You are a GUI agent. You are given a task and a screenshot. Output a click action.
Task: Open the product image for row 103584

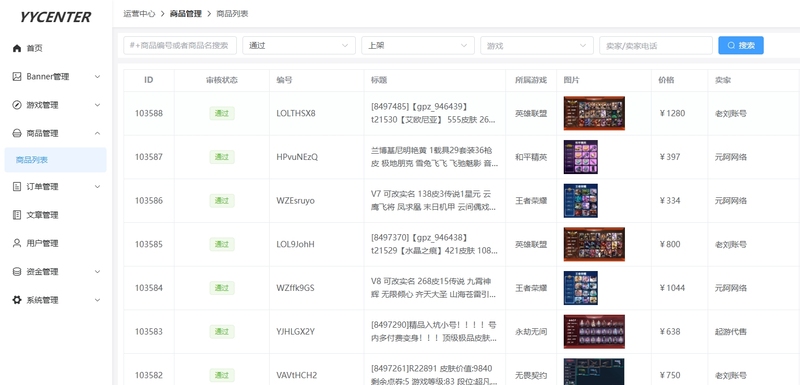[x=581, y=288]
